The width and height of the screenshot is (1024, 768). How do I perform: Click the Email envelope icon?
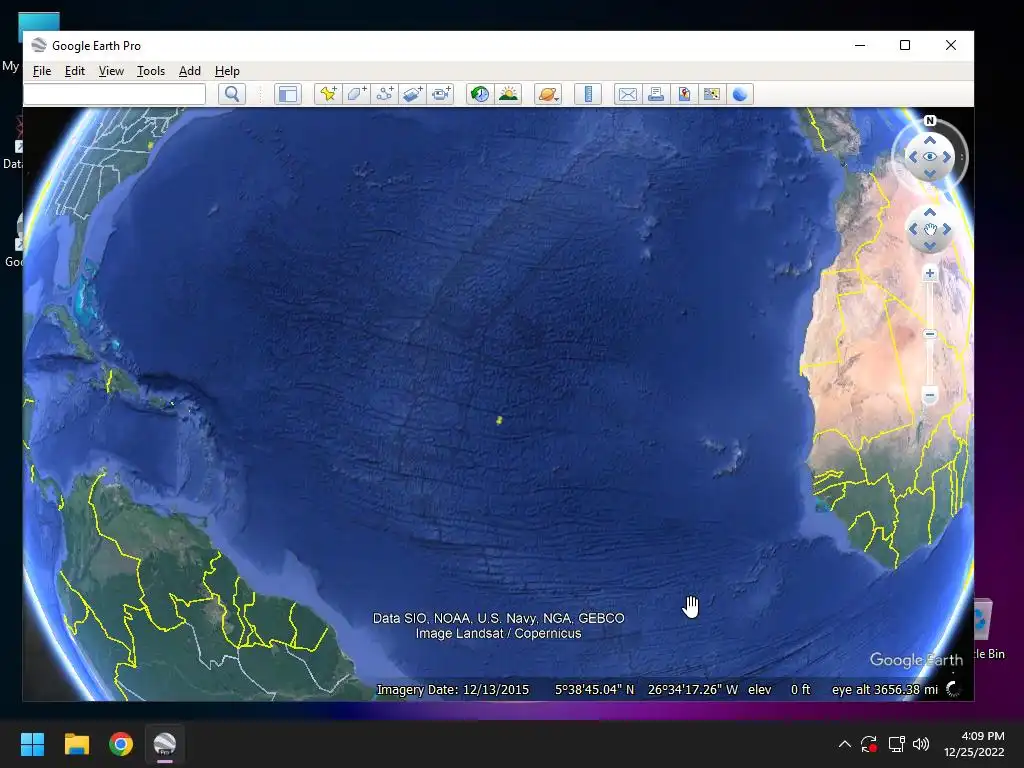628,94
